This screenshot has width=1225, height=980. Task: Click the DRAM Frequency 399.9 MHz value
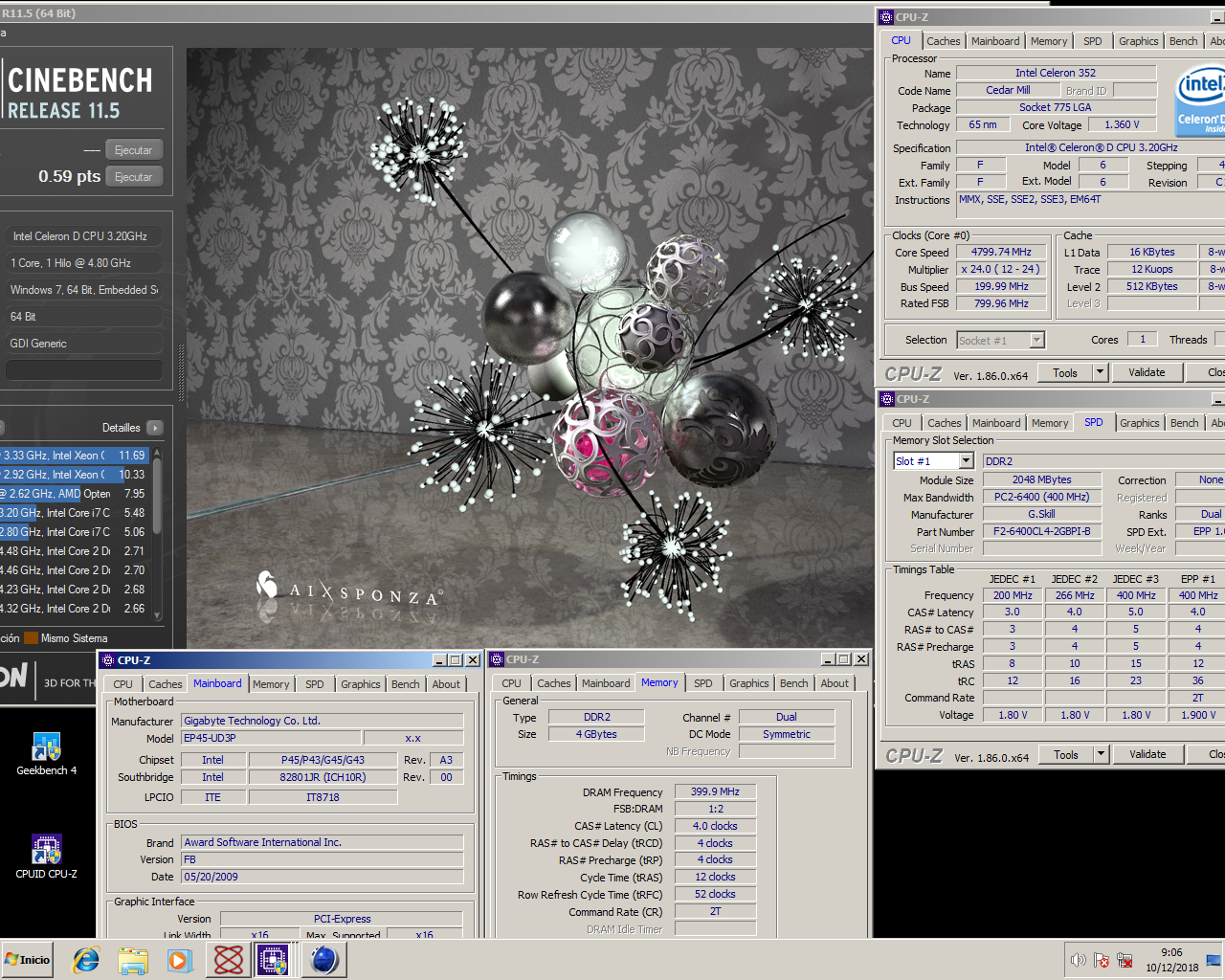coord(715,791)
